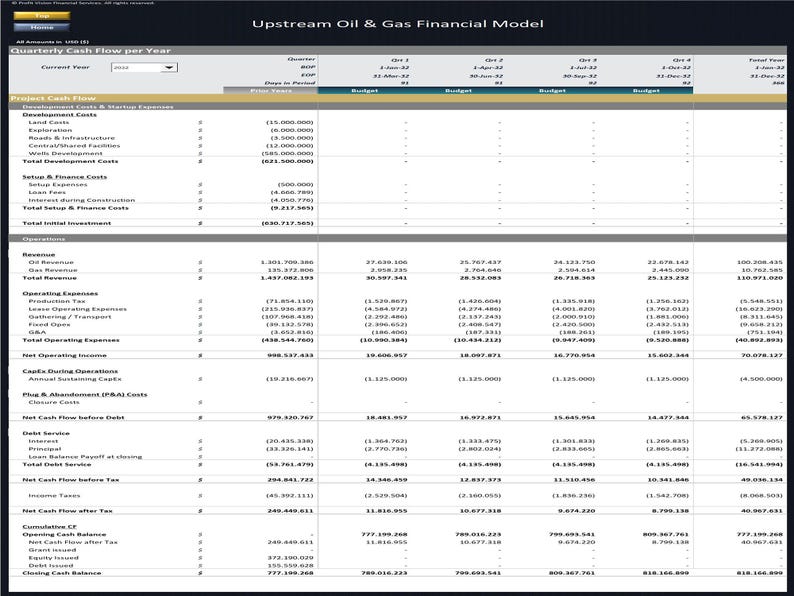Select Loan Balance Payoff at closing label
794x596 pixels.
tap(85, 457)
